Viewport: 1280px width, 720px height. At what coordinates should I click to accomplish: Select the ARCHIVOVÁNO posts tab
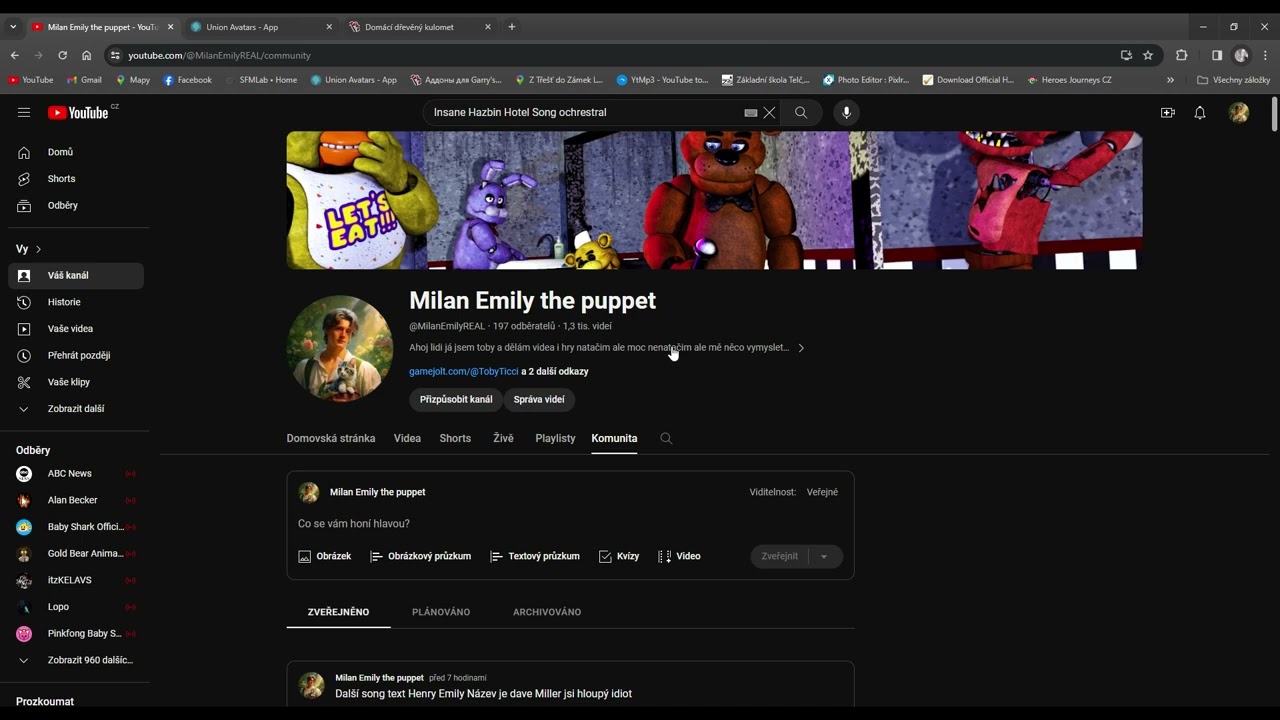[x=547, y=612]
